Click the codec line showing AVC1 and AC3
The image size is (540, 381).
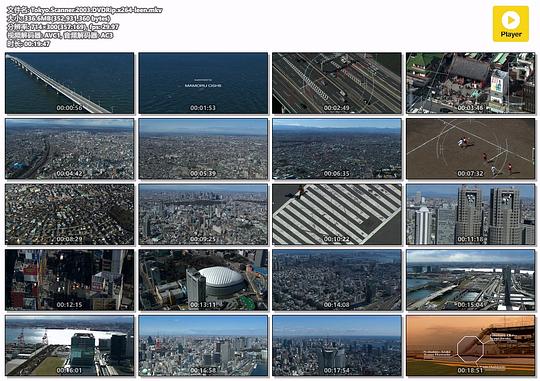60,35
